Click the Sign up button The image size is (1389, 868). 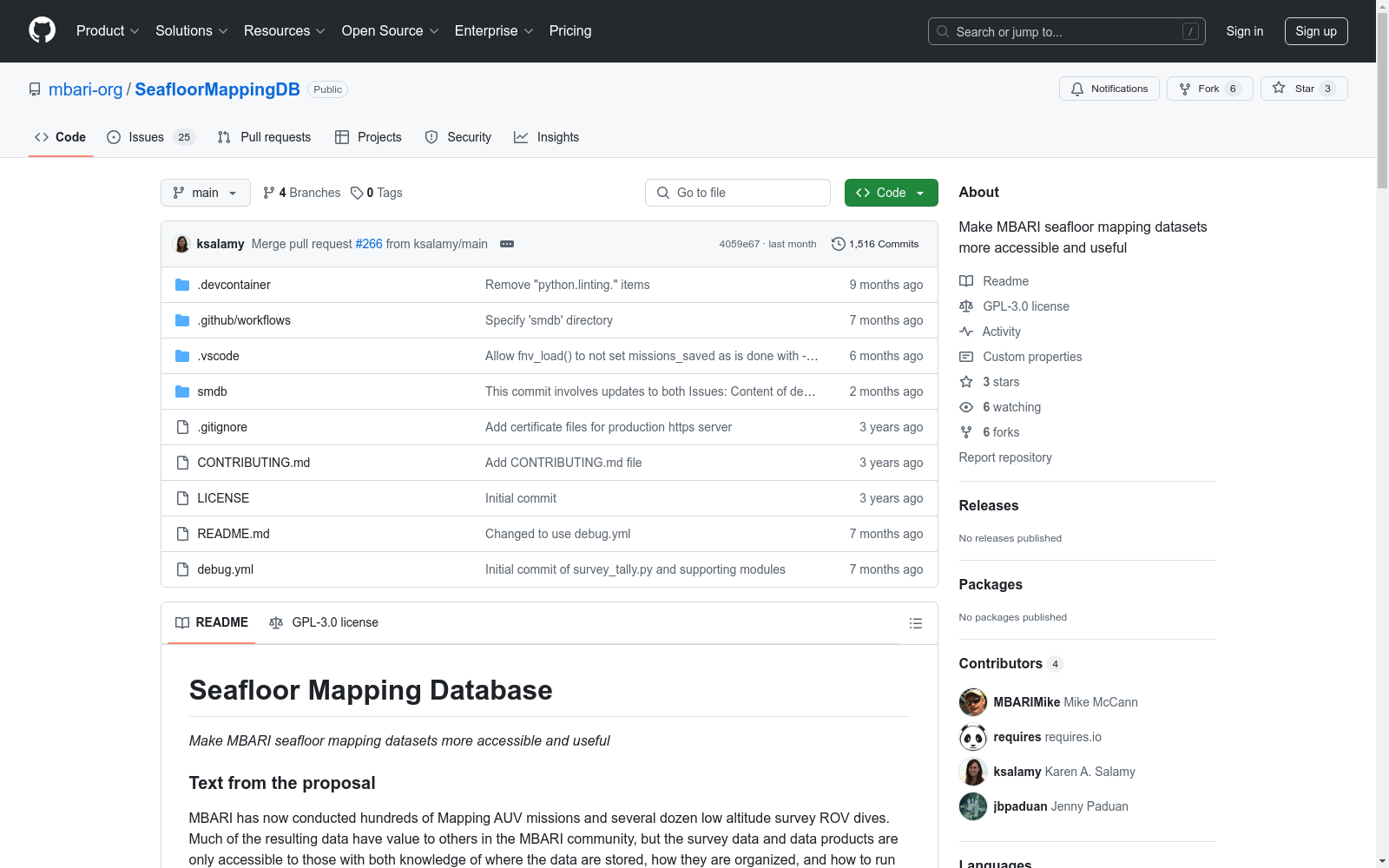[x=1316, y=31]
